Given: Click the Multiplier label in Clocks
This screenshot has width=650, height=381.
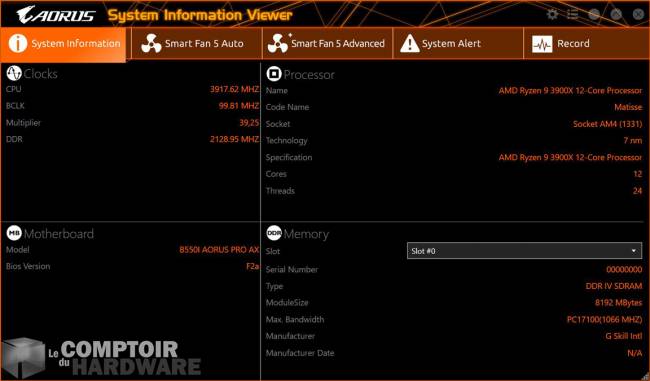Looking at the screenshot, I should pyautogui.click(x=23, y=123).
